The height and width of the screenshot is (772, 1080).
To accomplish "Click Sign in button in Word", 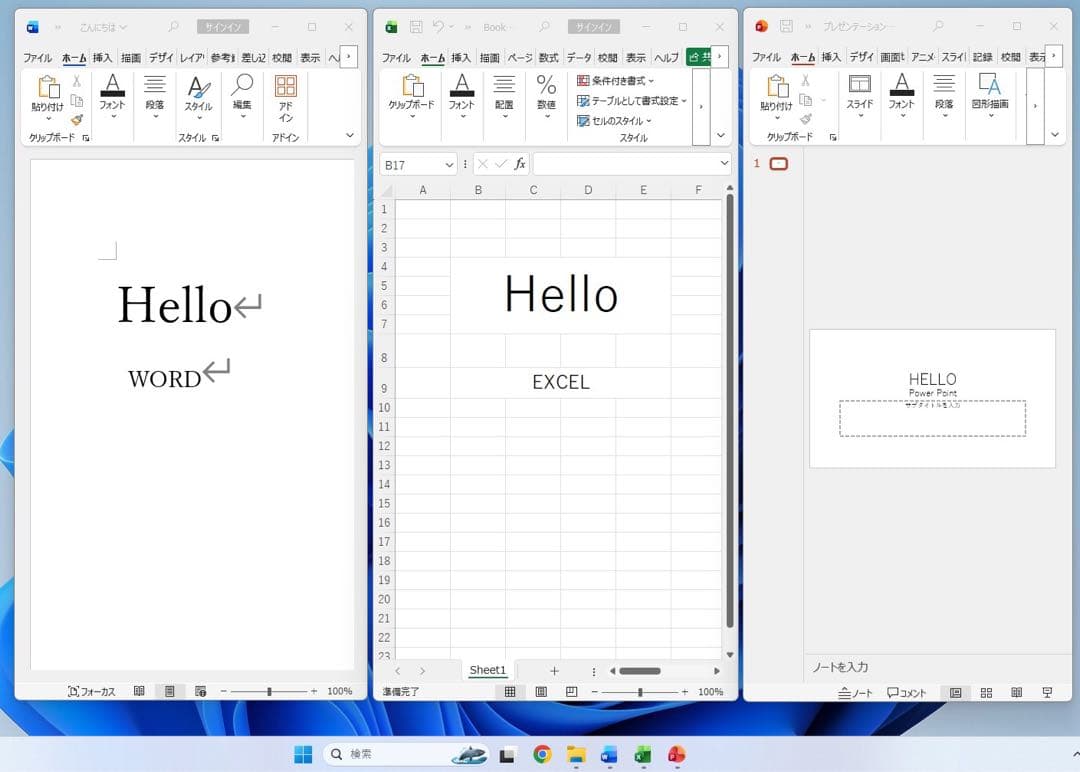I will tap(223, 27).
